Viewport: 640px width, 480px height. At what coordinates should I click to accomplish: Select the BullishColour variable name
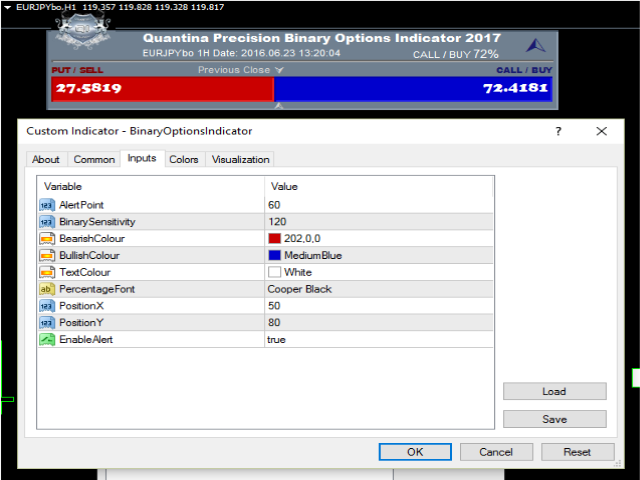89,256
